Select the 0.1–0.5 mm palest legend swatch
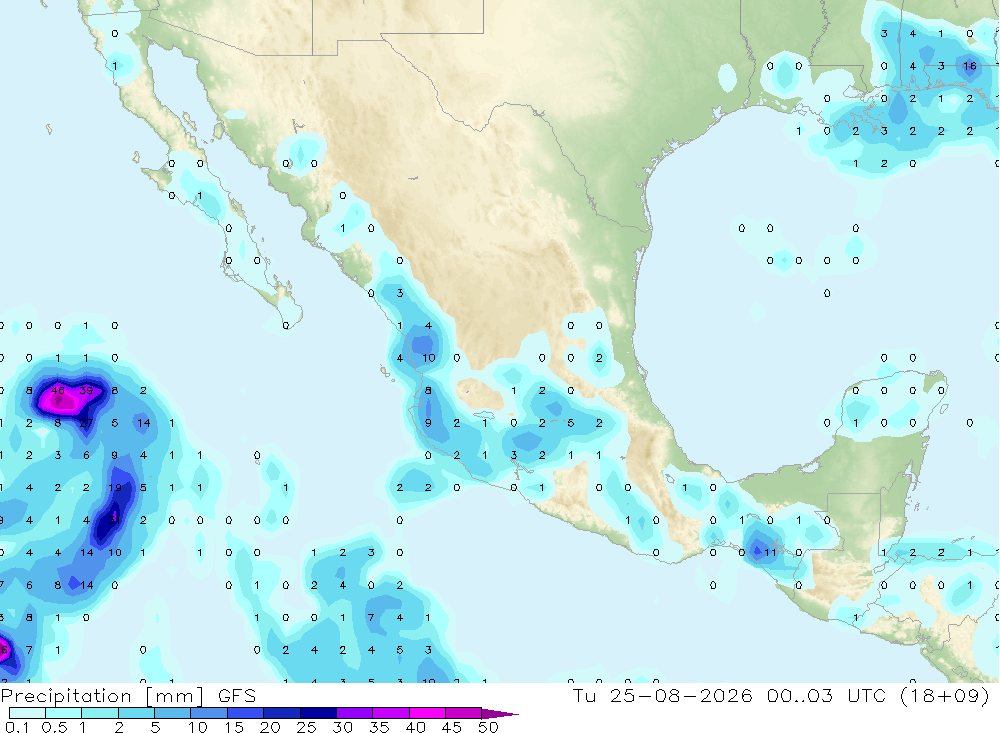This screenshot has height=733, width=1000. 27,713
